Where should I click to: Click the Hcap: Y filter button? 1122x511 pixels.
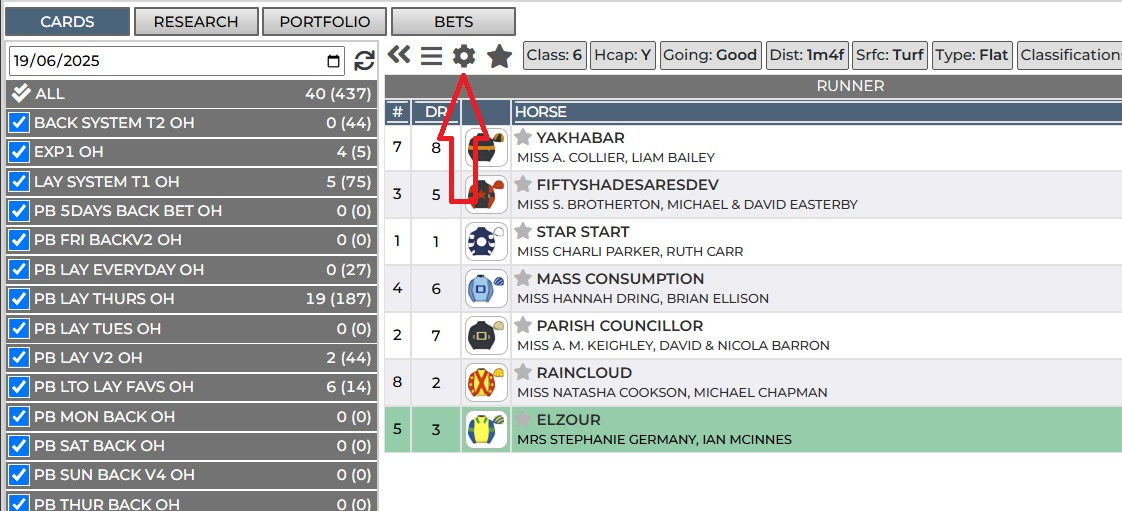(623, 55)
